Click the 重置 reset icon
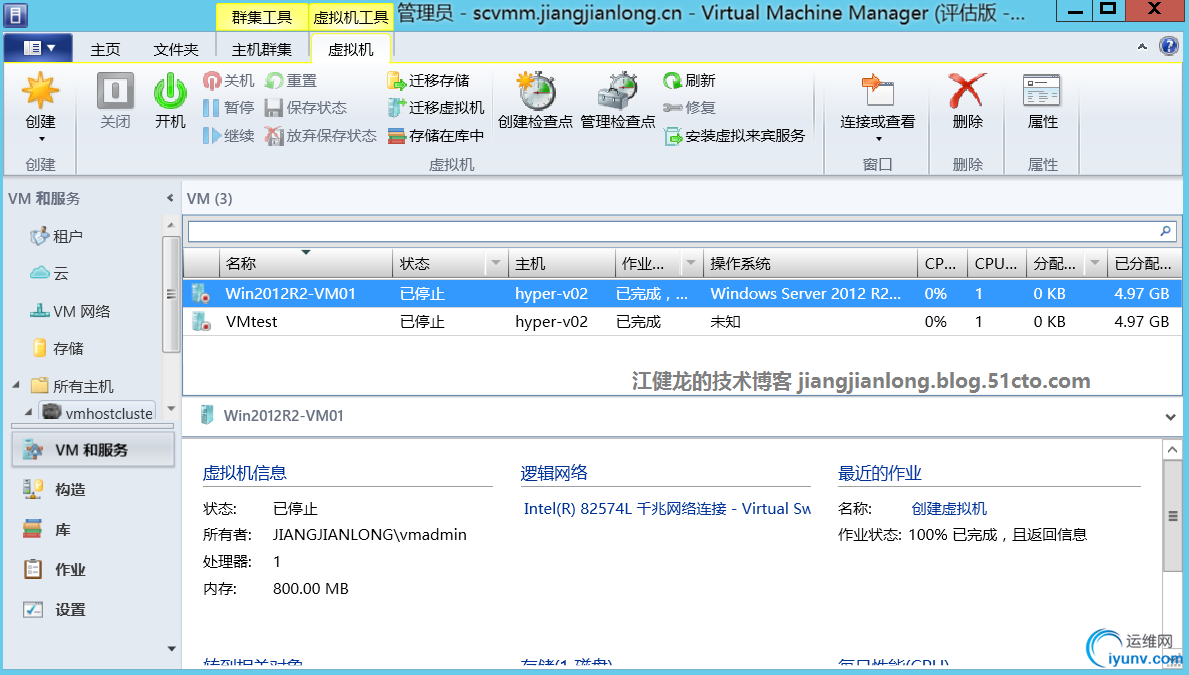 274,80
